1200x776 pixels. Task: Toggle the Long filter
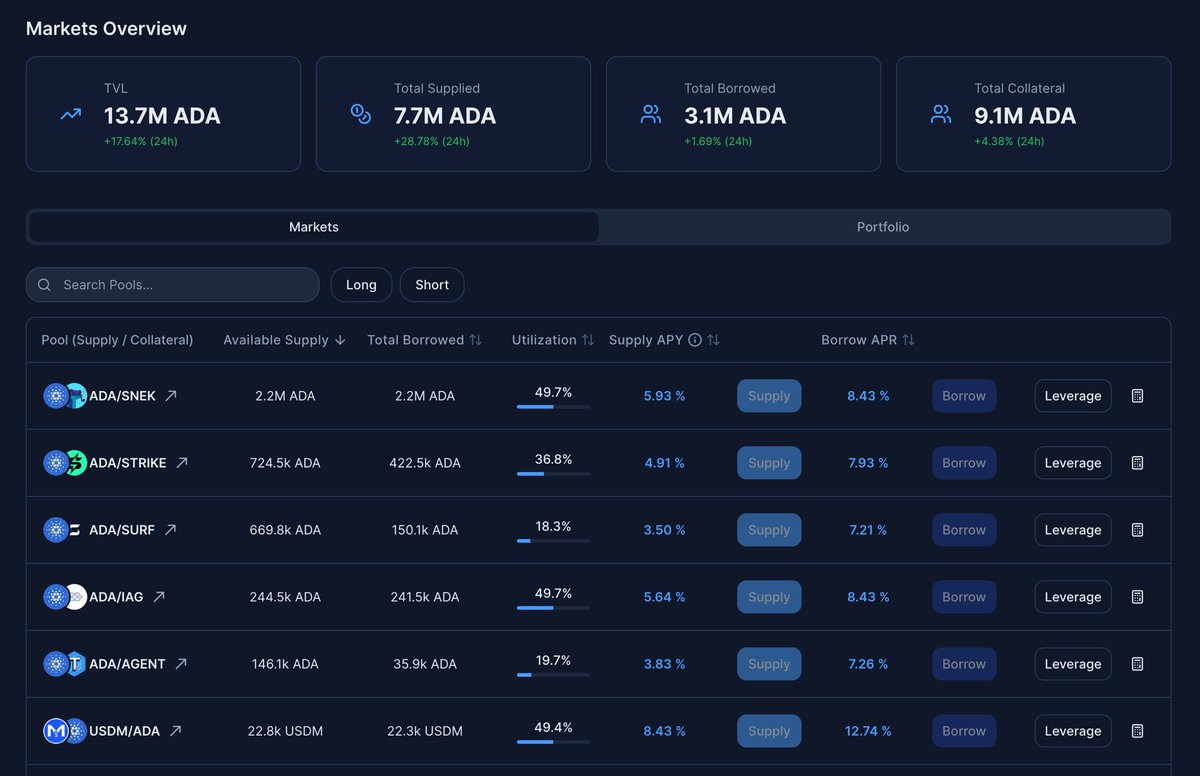coord(361,285)
